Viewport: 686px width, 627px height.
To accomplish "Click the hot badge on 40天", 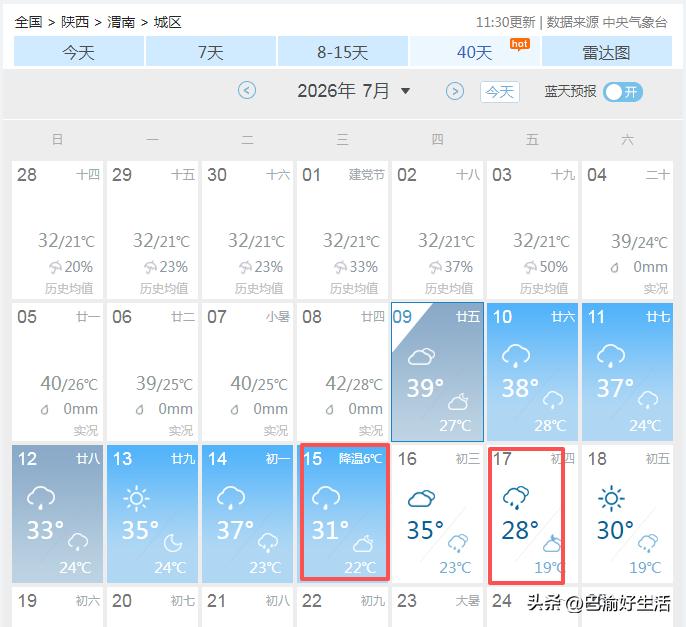I will pyautogui.click(x=519, y=44).
